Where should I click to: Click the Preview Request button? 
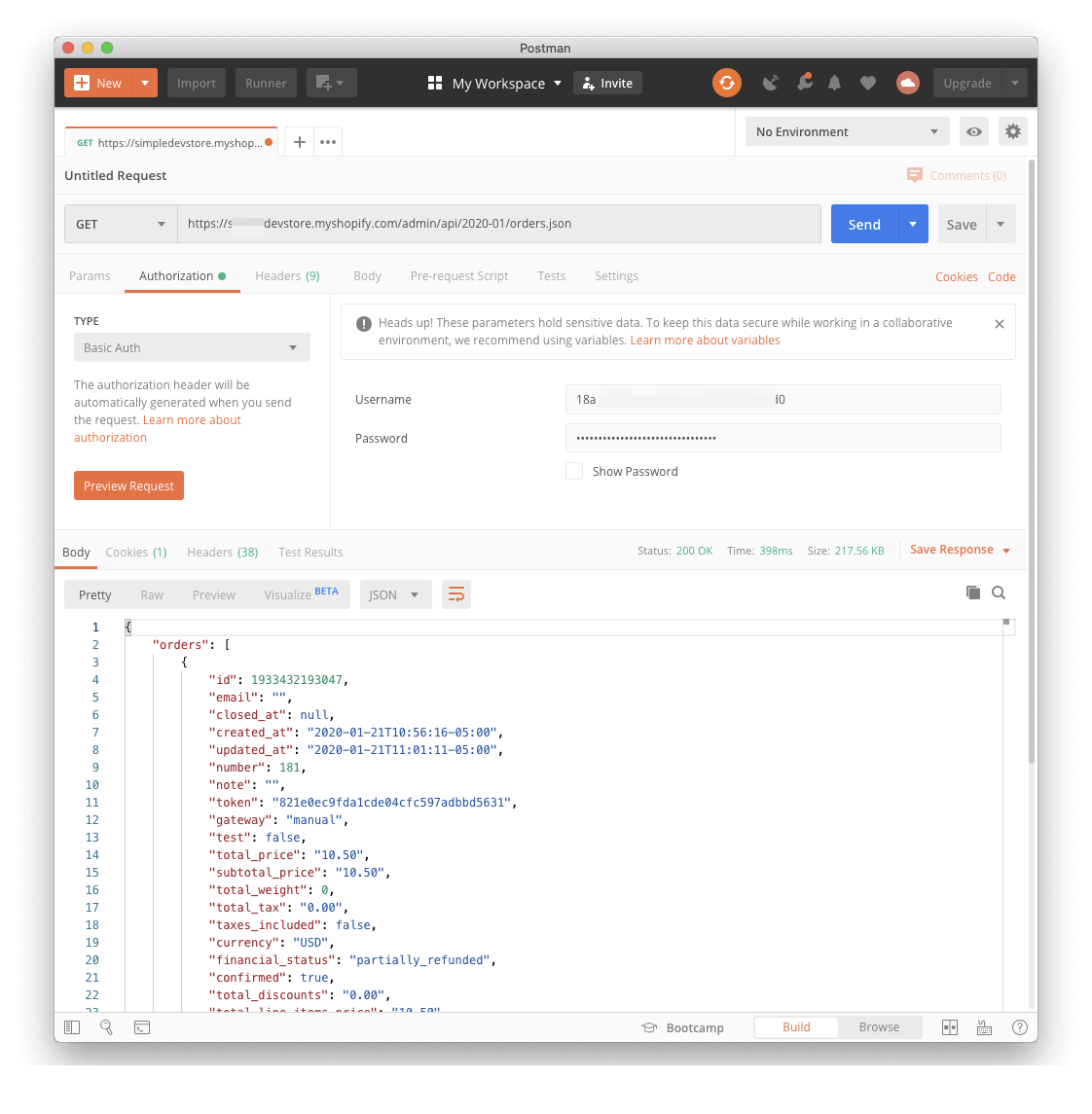point(128,485)
